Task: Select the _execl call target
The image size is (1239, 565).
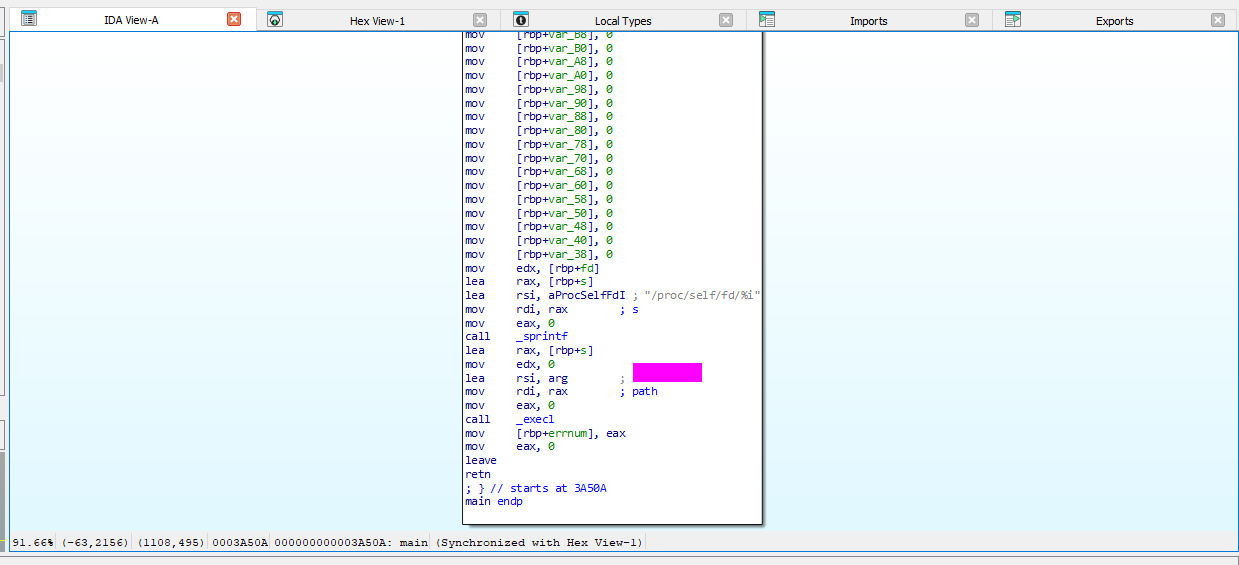Action: 535,420
